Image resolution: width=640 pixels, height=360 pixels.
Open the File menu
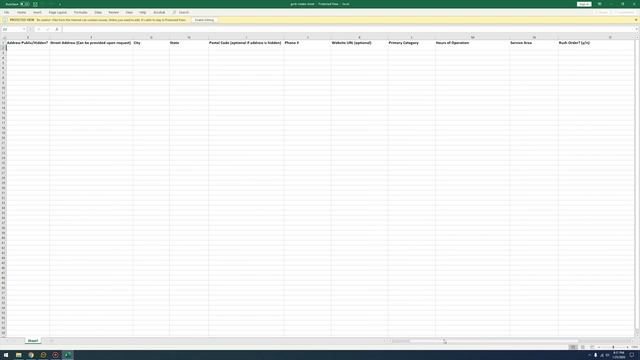[7, 13]
